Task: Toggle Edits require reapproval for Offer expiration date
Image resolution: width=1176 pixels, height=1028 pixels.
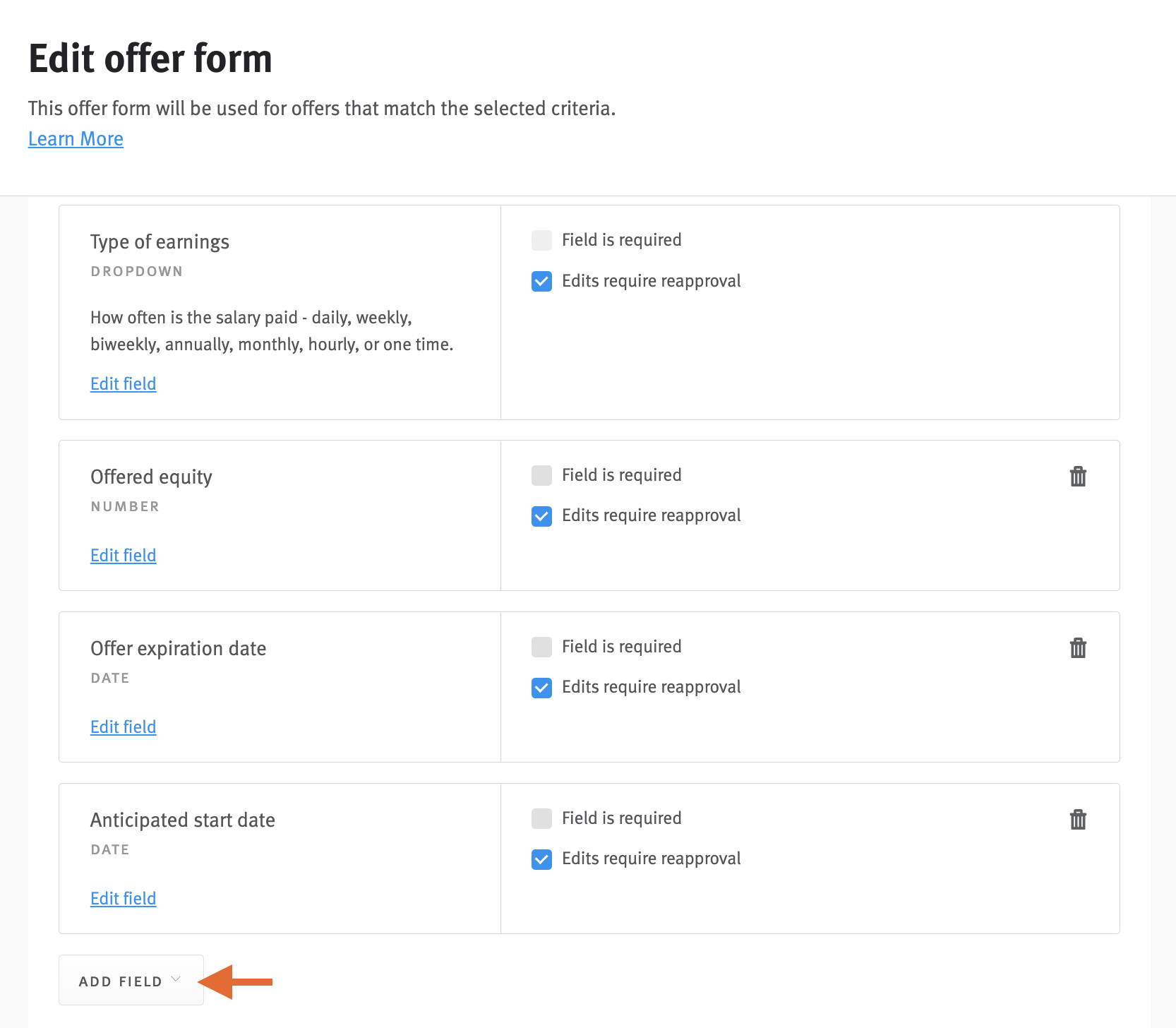Action: pos(541,688)
